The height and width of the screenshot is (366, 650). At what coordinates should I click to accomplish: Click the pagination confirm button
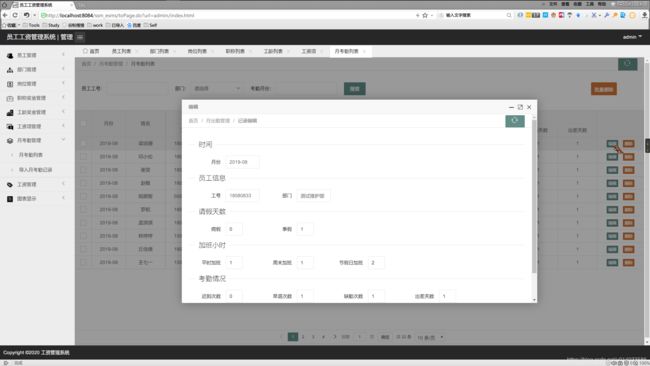pyautogui.click(x=385, y=337)
